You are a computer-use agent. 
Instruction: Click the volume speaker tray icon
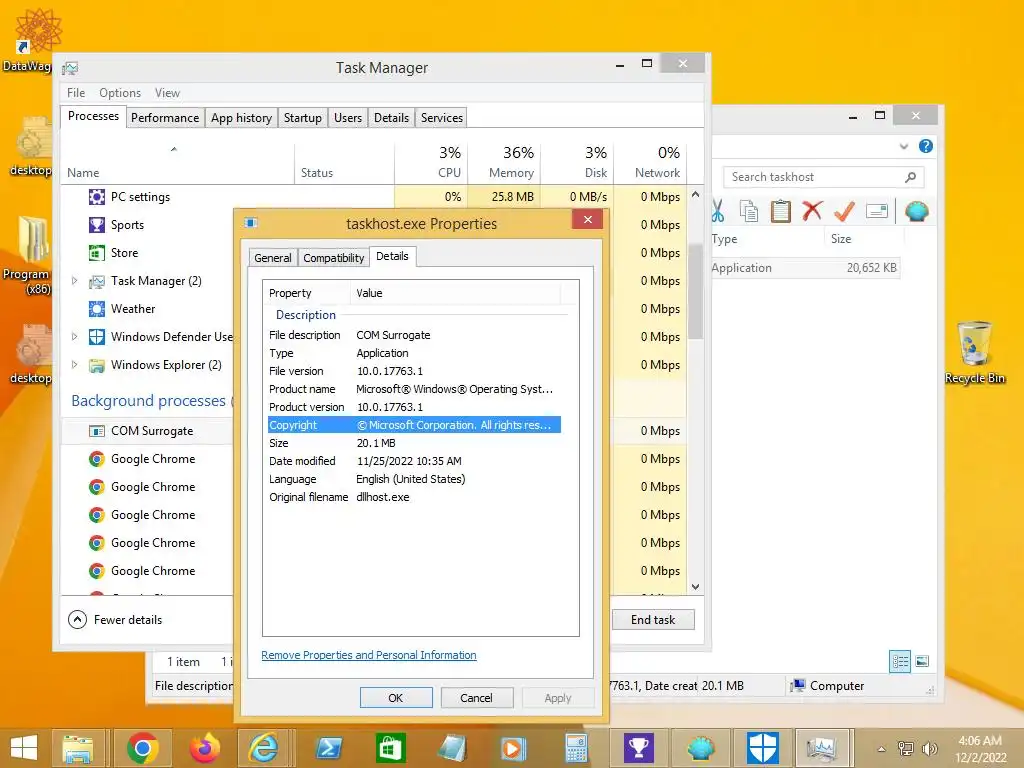click(929, 748)
